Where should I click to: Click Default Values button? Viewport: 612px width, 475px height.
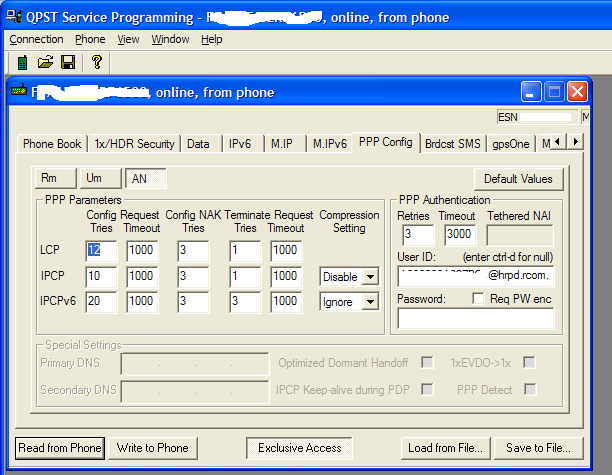(x=518, y=179)
